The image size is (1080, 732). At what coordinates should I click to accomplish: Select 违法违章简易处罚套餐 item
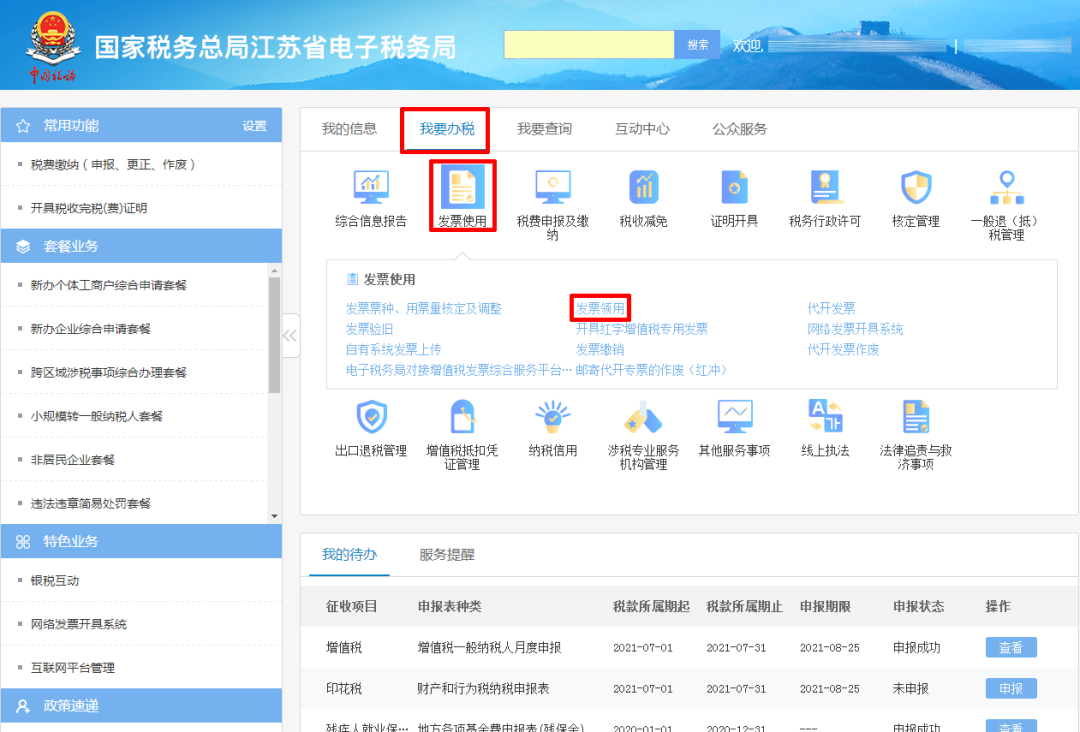[x=91, y=503]
